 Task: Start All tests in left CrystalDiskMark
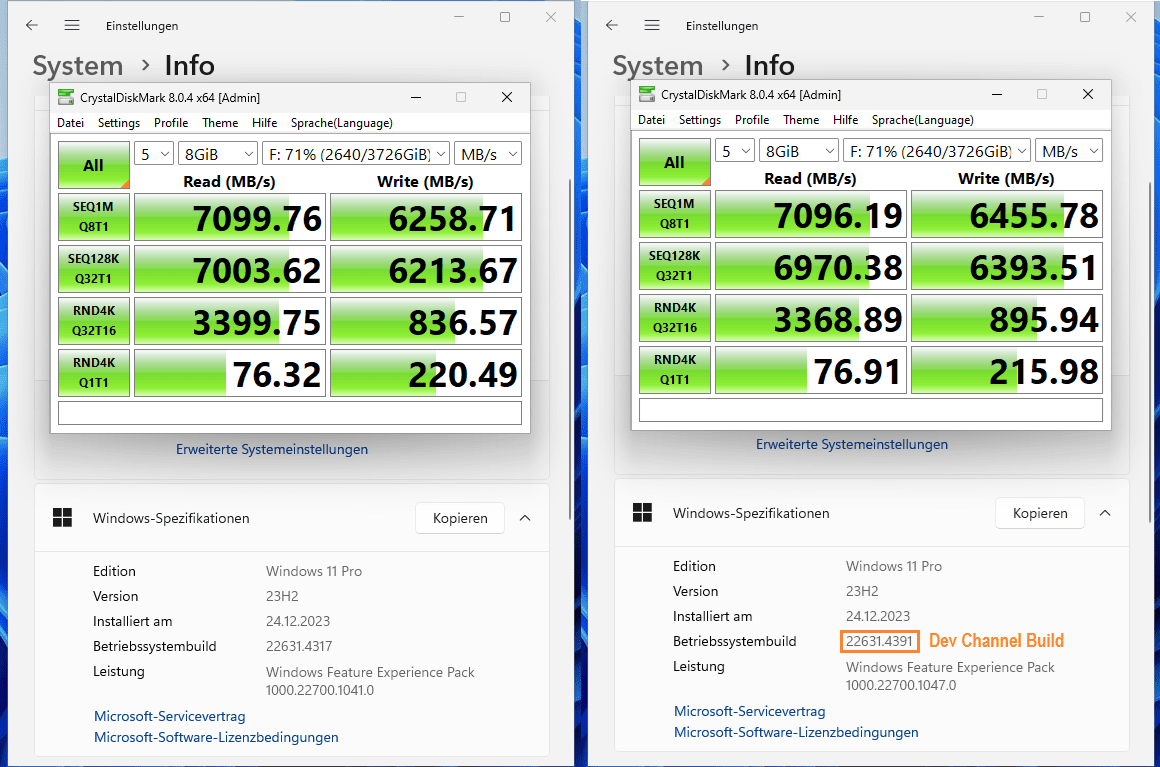[94, 165]
